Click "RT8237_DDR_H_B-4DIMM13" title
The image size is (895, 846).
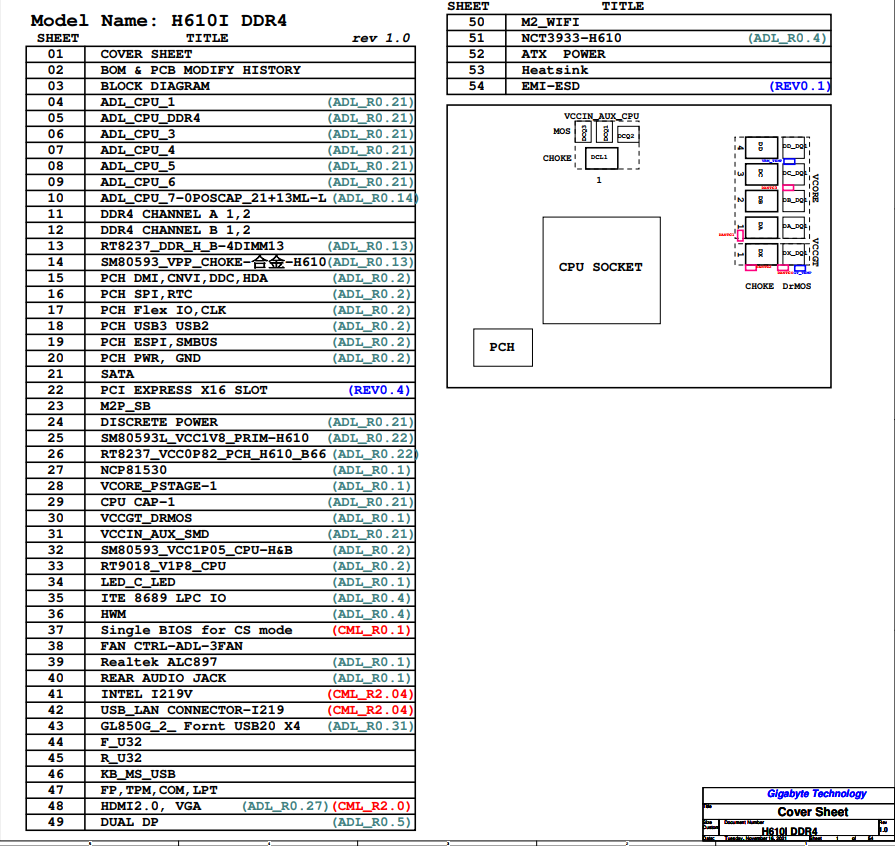[x=192, y=246]
